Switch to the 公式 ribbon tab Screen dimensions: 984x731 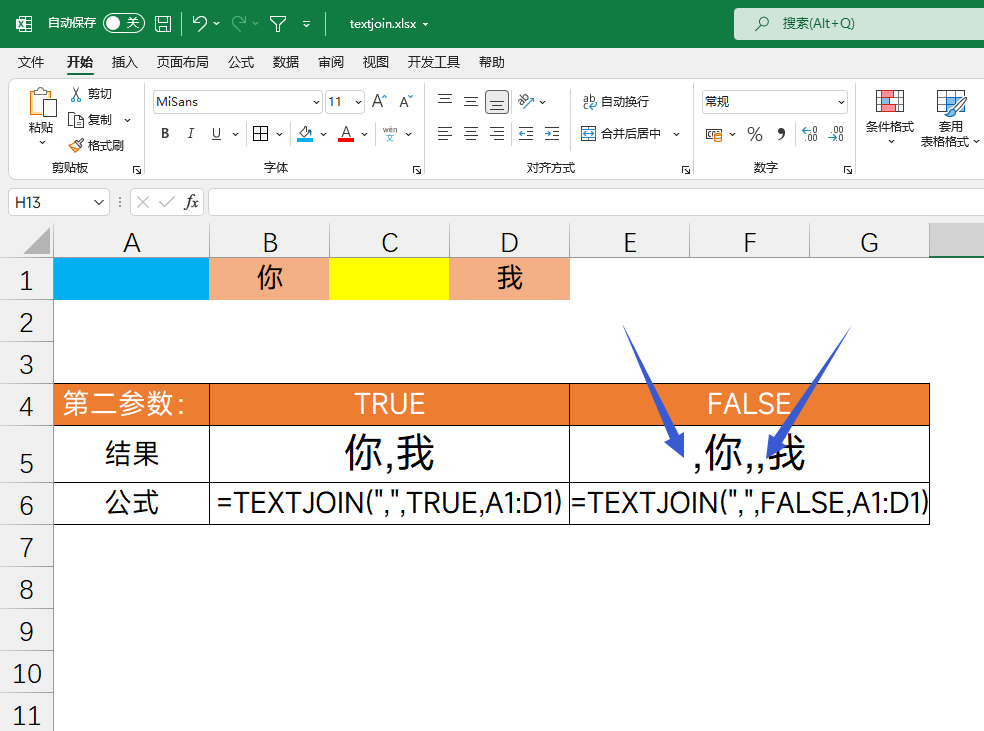click(240, 61)
